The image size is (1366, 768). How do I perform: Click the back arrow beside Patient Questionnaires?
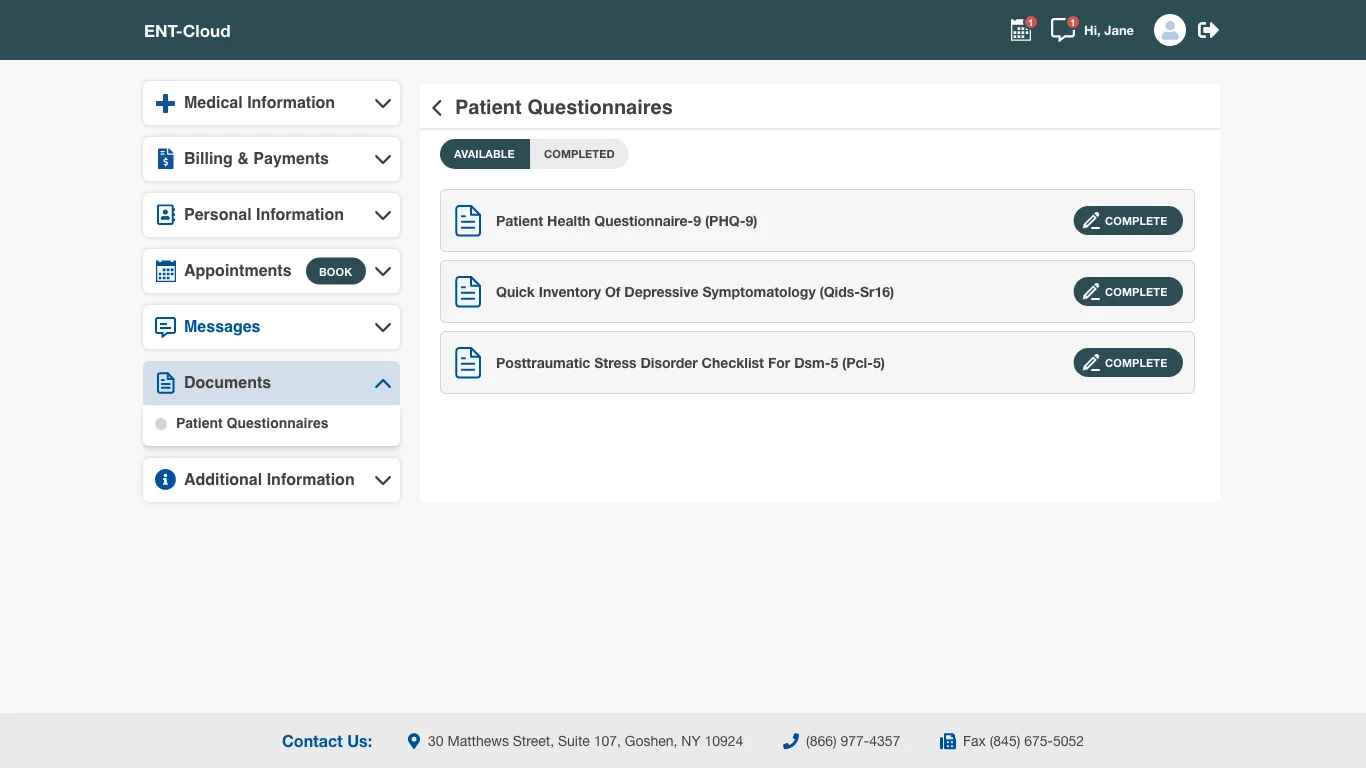(x=436, y=107)
